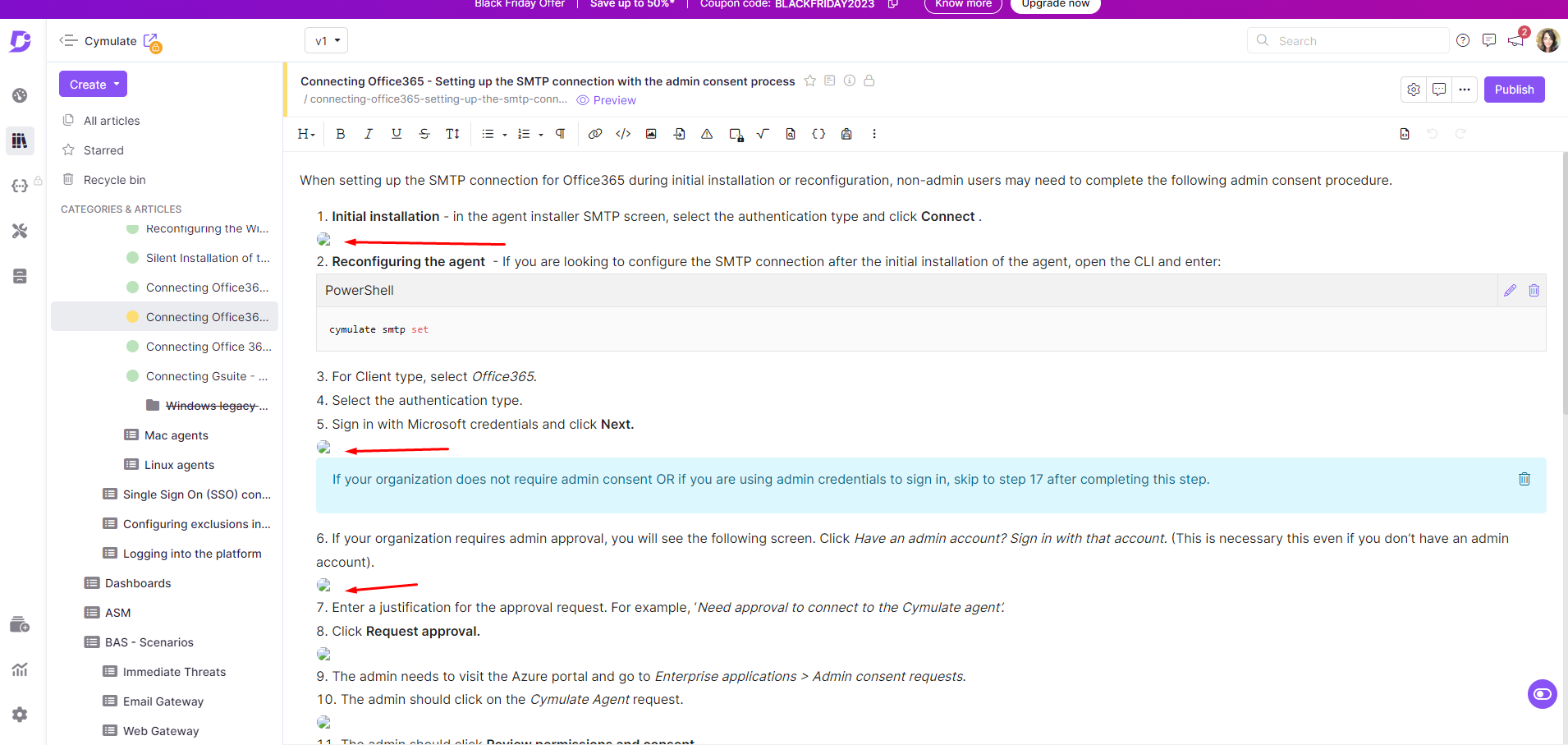Open the article Preview link
This screenshot has height=745, width=1568.
coord(606,99)
